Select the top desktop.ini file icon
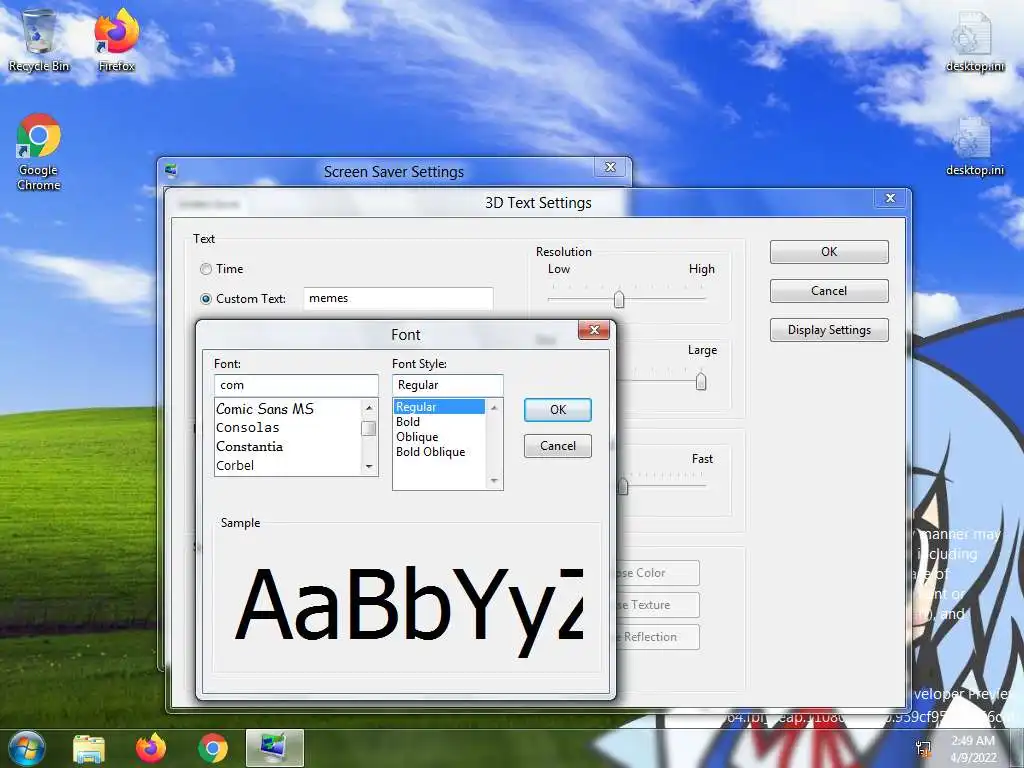Screen dimensions: 1024x768 click(974, 40)
